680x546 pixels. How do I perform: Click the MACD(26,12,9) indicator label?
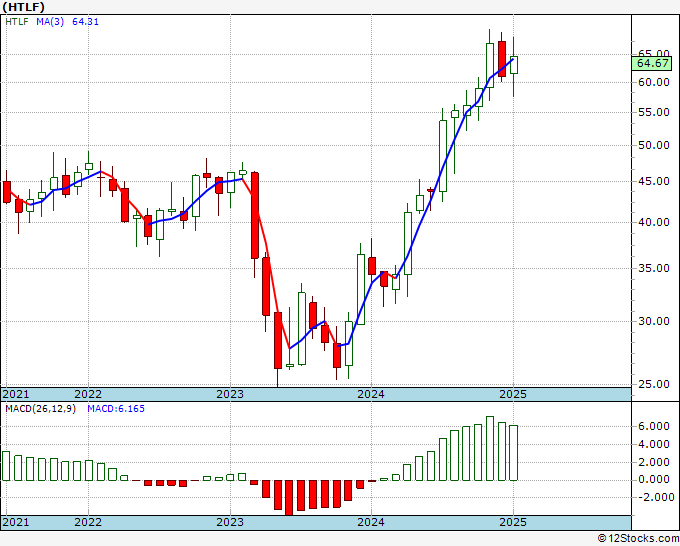[x=40, y=409]
